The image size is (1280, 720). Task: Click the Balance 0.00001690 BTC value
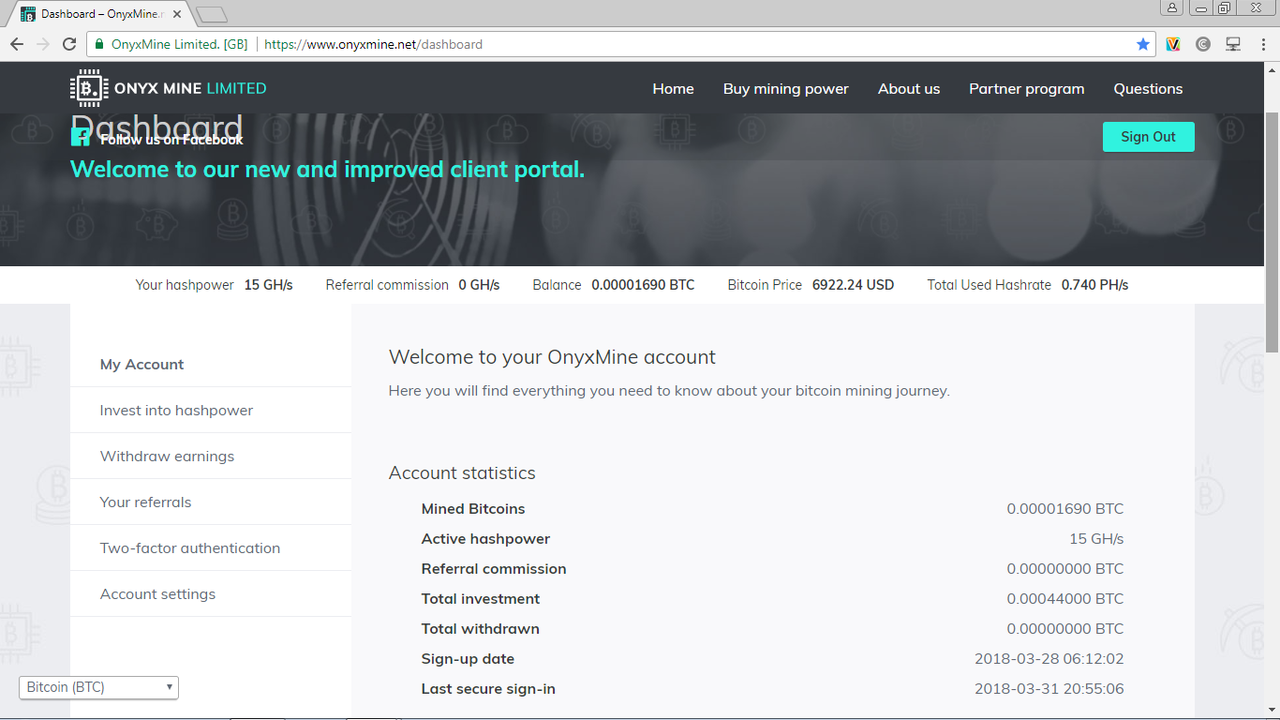click(x=643, y=285)
